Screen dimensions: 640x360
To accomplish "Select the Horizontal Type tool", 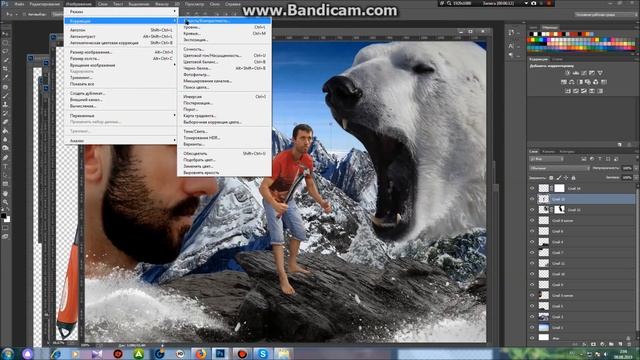I will pos(5,167).
